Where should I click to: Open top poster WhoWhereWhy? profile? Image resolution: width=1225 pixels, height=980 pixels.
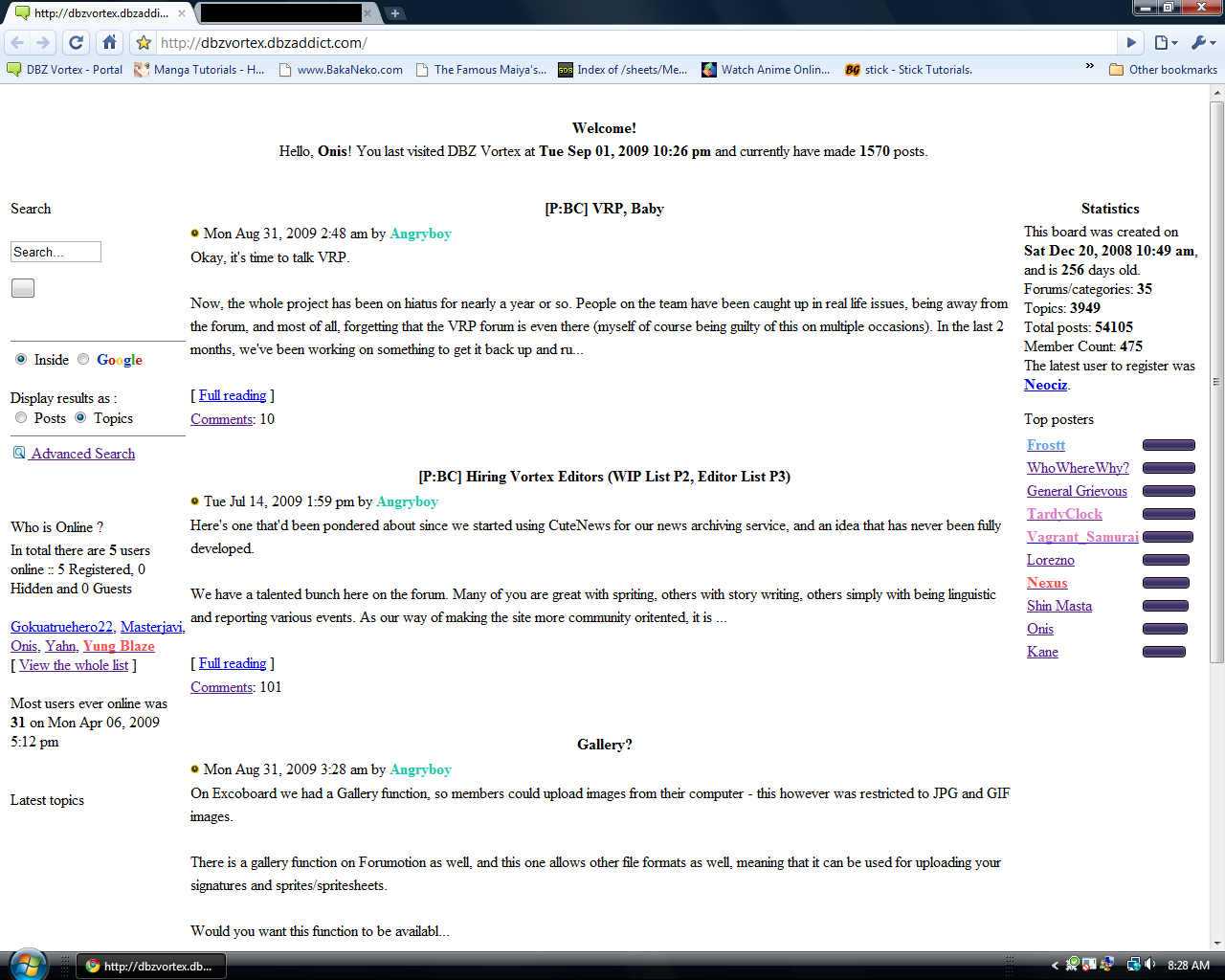point(1078,468)
